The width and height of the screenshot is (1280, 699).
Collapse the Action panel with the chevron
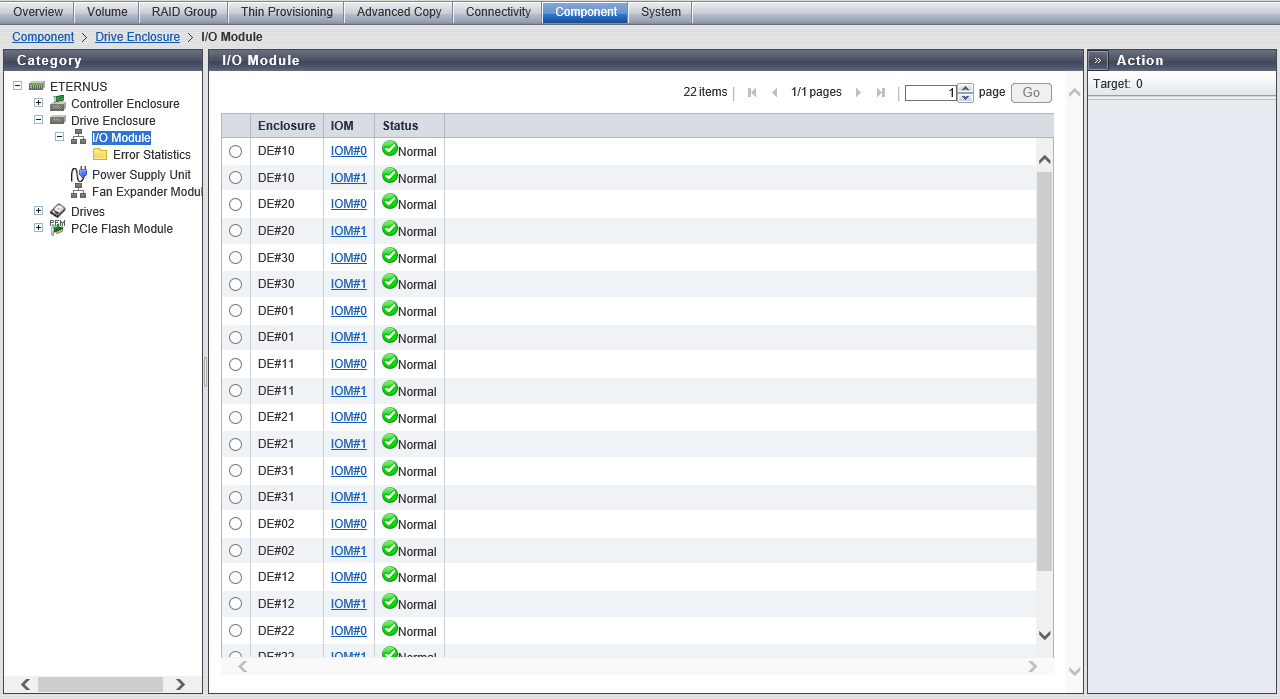click(1098, 60)
